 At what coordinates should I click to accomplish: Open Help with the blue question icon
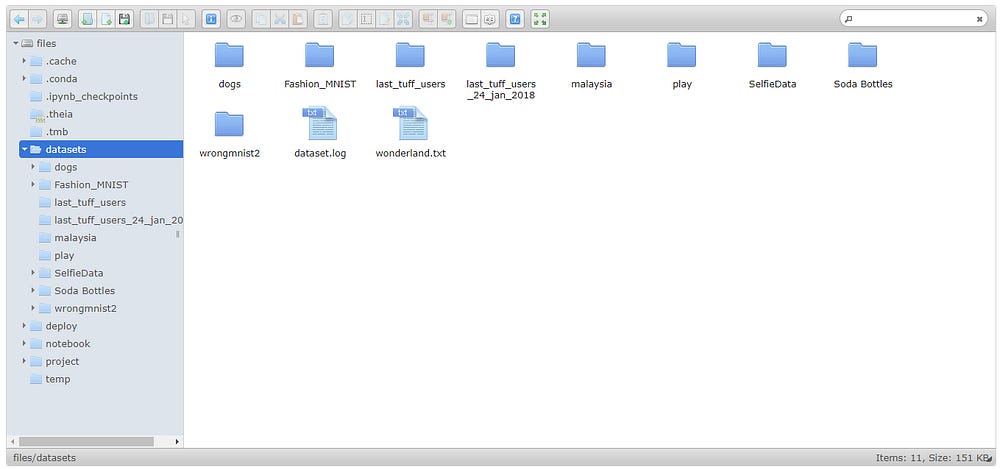coord(515,19)
